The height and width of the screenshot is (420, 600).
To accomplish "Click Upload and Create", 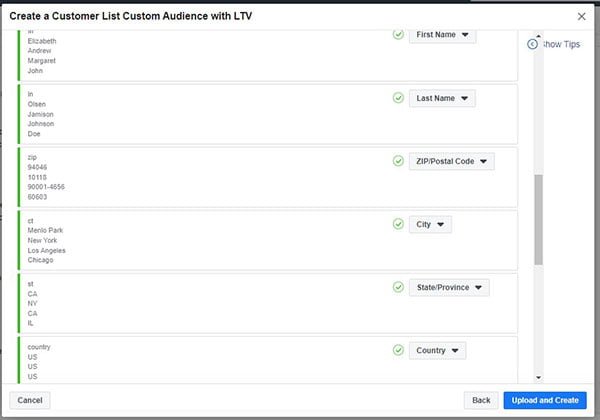I will [545, 400].
